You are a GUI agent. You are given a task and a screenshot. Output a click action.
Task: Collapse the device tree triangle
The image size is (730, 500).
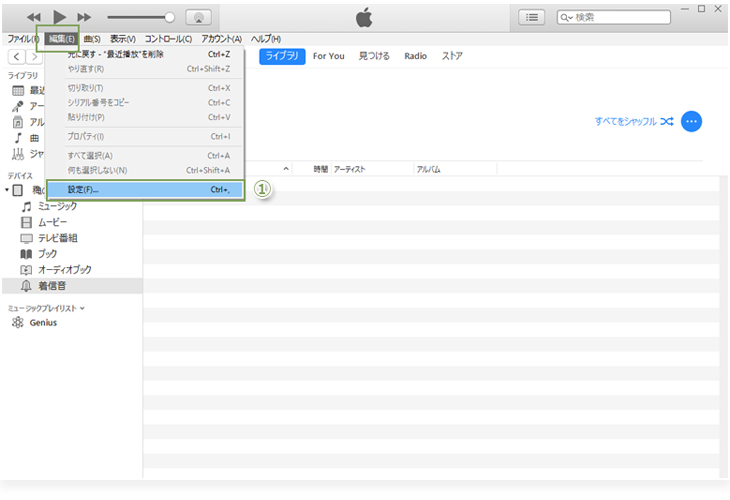tap(7, 190)
